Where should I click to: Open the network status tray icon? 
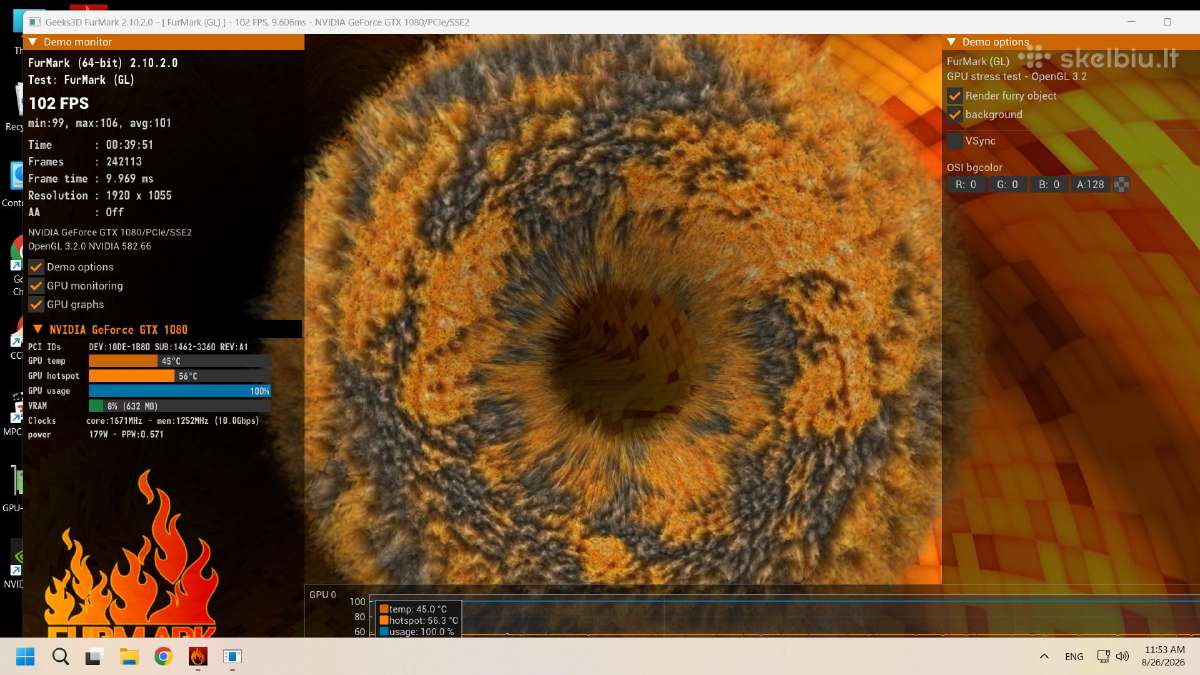(1103, 656)
